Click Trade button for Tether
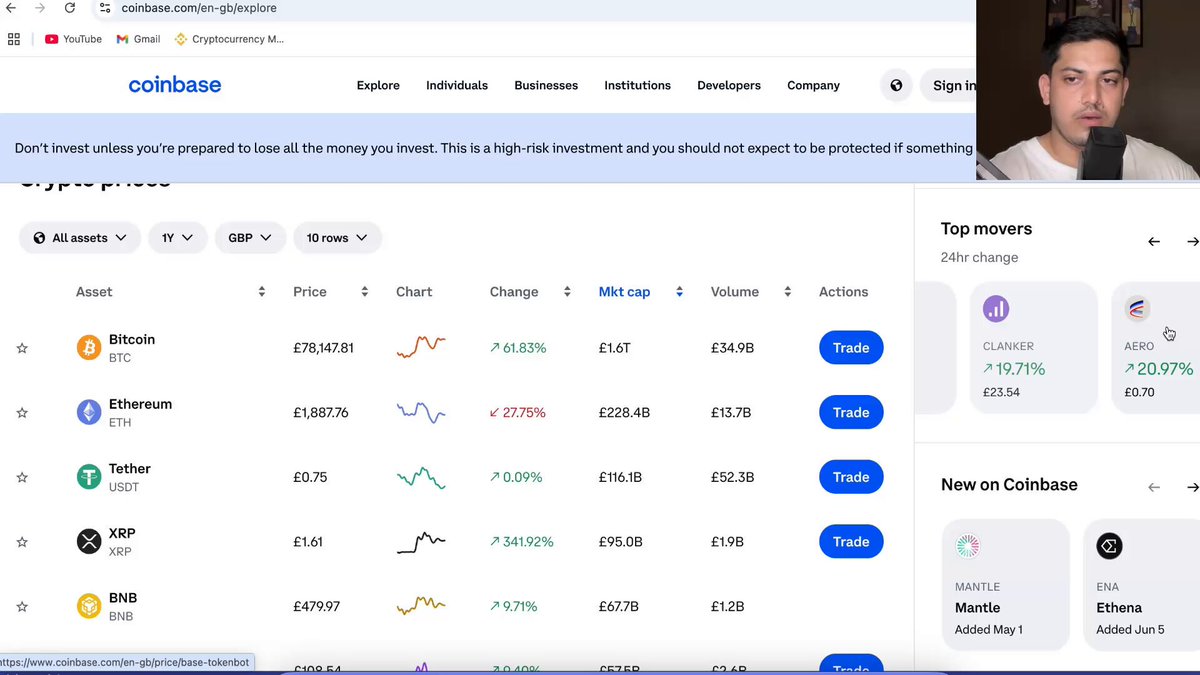Image resolution: width=1200 pixels, height=675 pixels. (851, 477)
